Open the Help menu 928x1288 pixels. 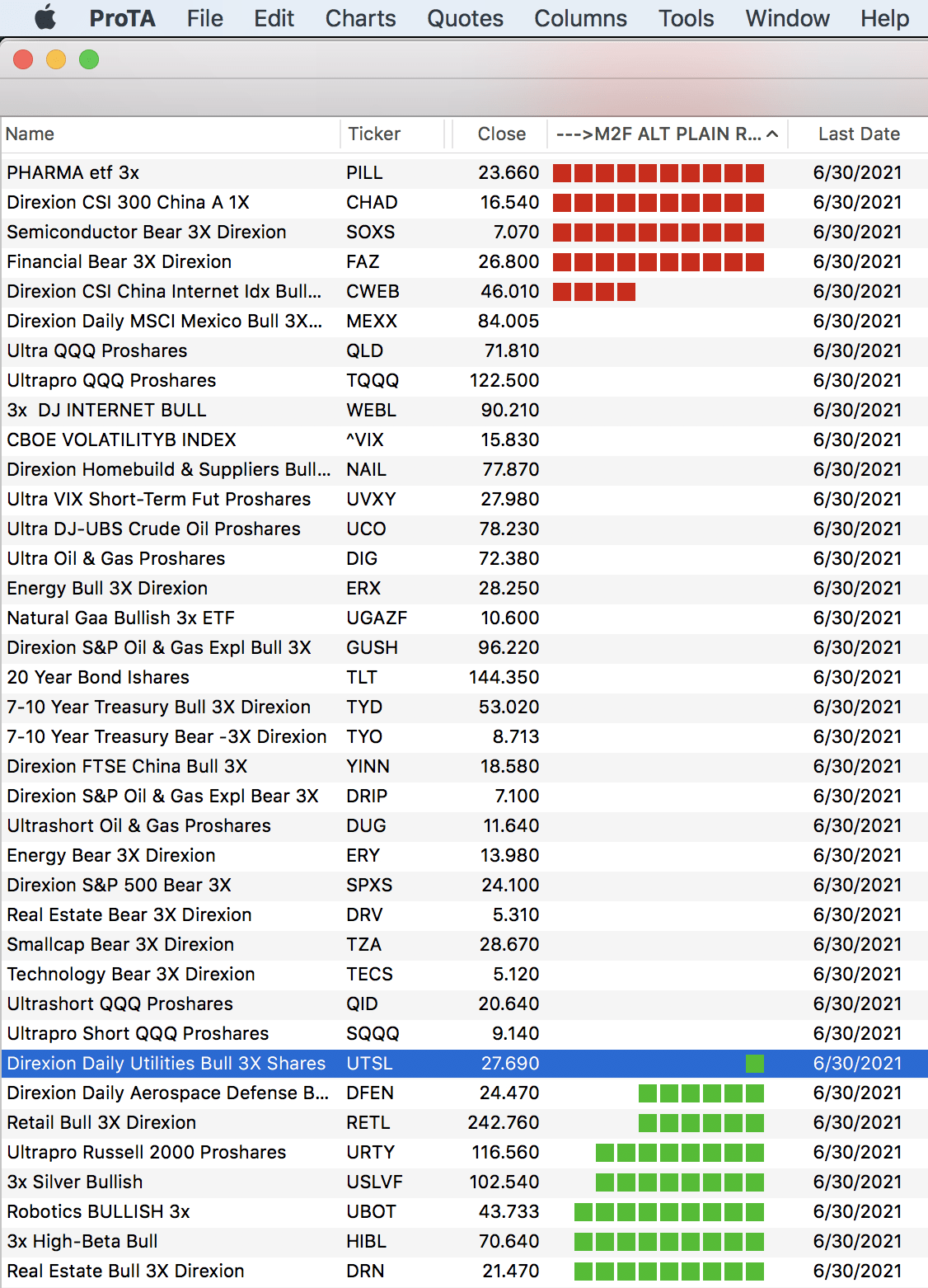pos(885,18)
